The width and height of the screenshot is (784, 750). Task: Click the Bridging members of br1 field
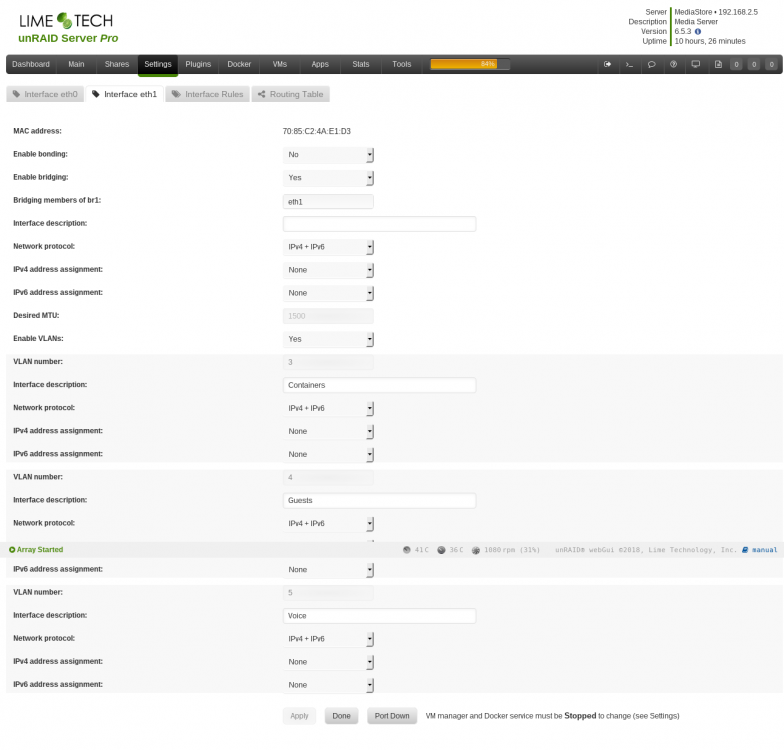(x=328, y=202)
